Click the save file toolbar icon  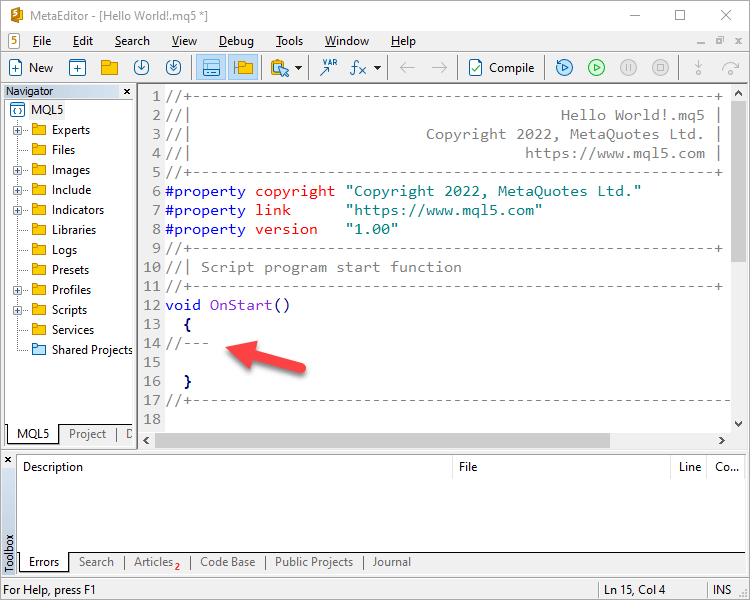click(x=141, y=68)
